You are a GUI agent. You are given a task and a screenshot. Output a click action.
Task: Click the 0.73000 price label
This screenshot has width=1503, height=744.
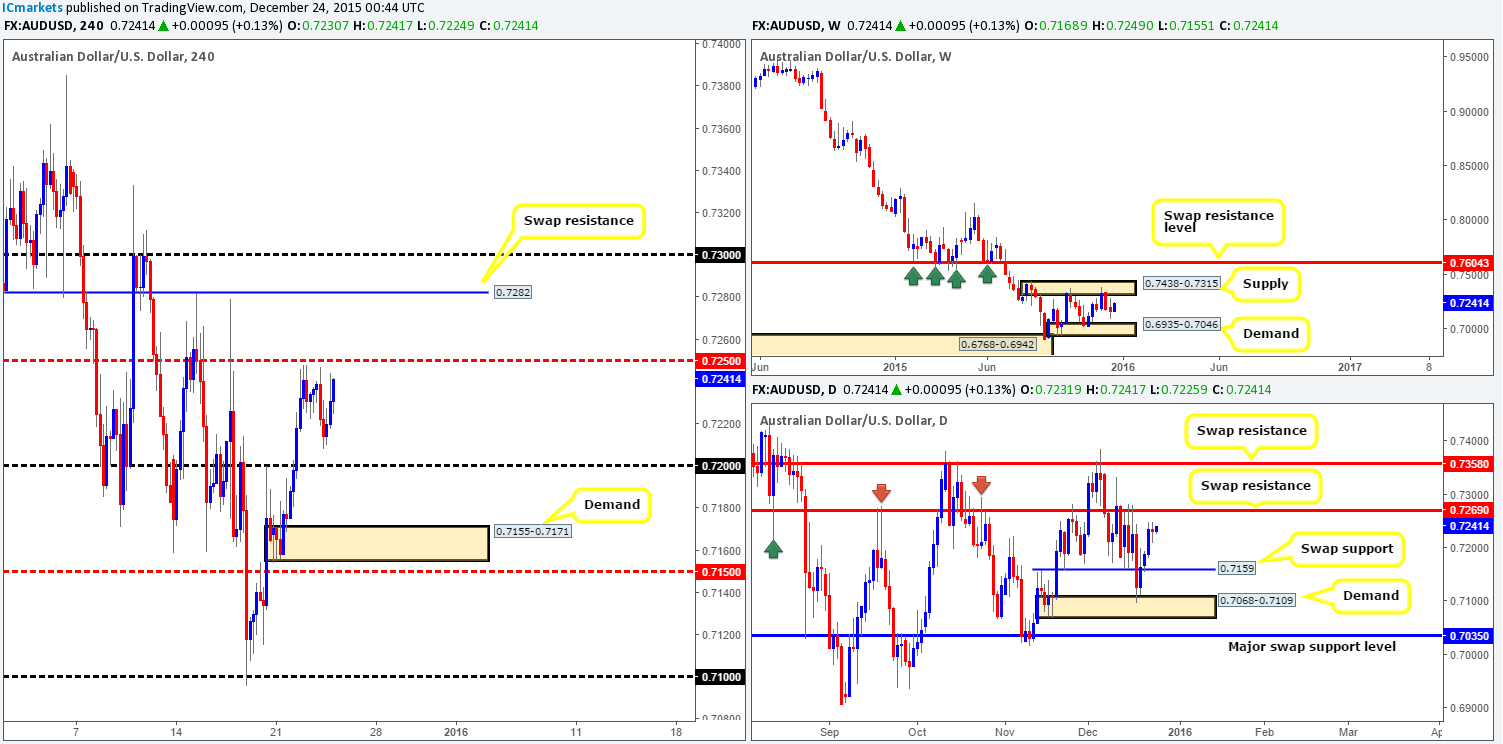(719, 255)
